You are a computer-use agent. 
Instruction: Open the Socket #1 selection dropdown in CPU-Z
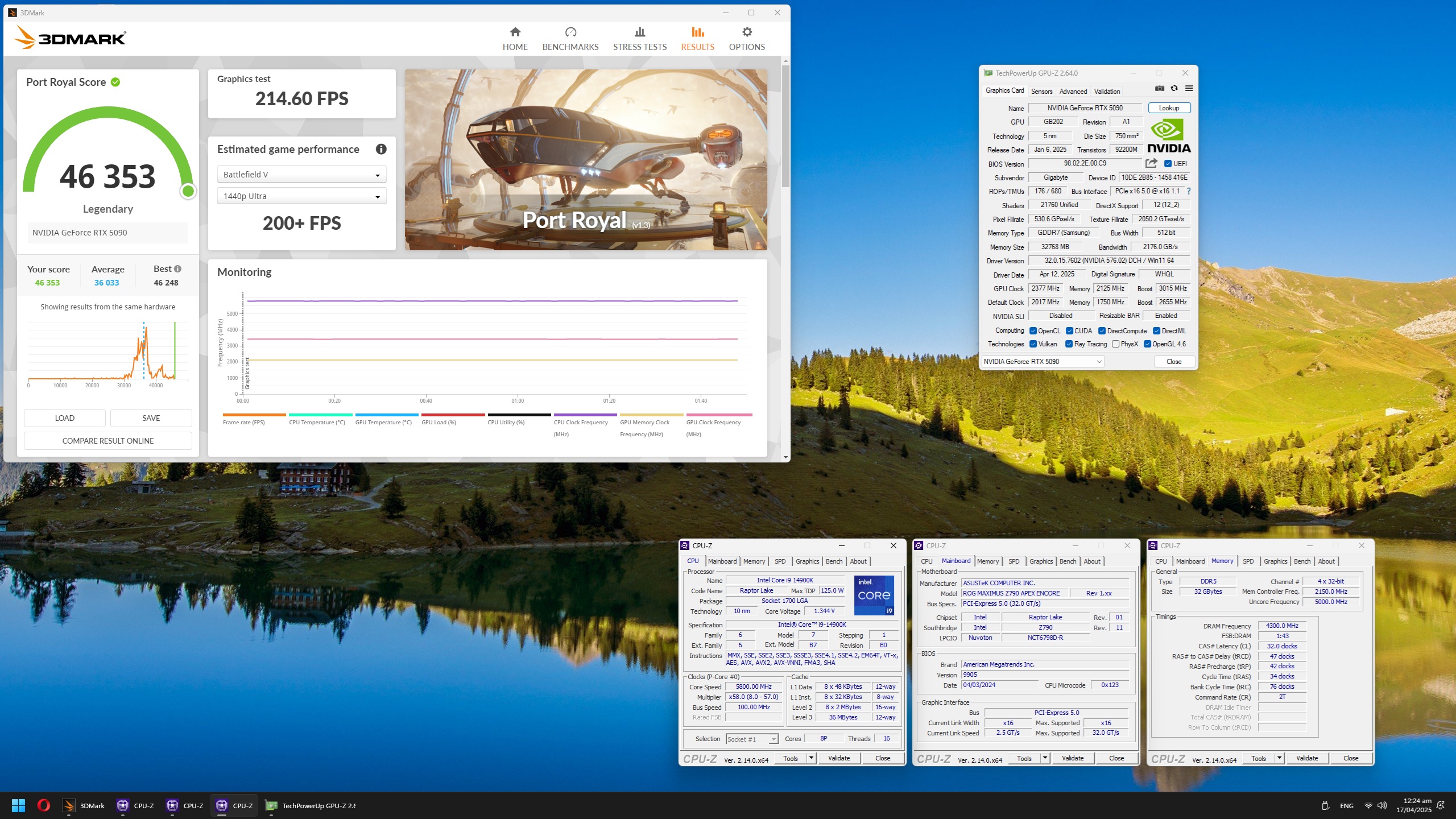pyautogui.click(x=752, y=739)
